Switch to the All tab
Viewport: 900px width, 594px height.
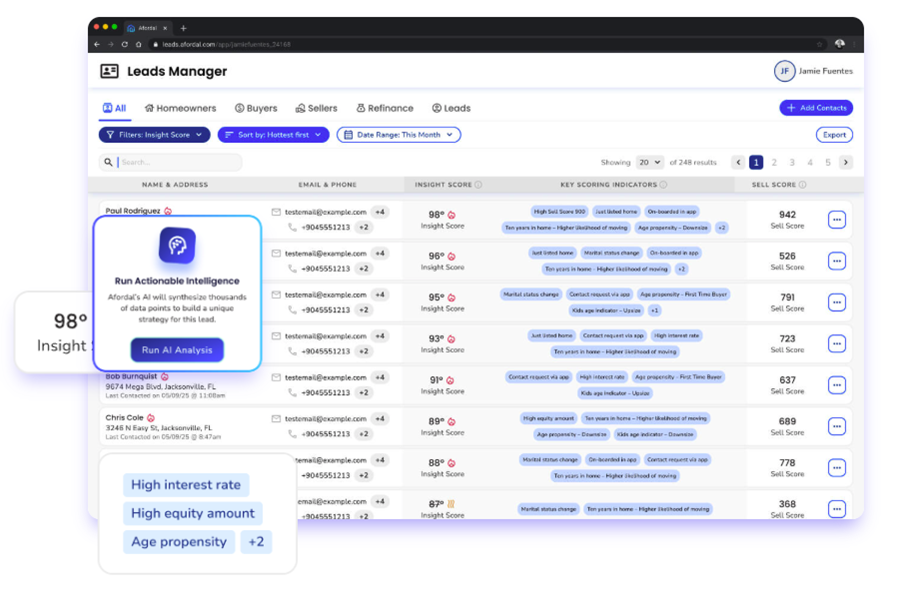coord(115,108)
